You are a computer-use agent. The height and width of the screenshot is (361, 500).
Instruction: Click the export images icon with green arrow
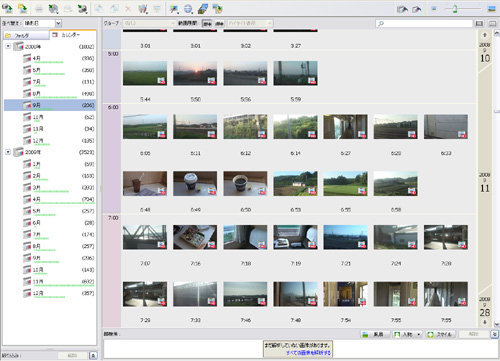[218, 9]
